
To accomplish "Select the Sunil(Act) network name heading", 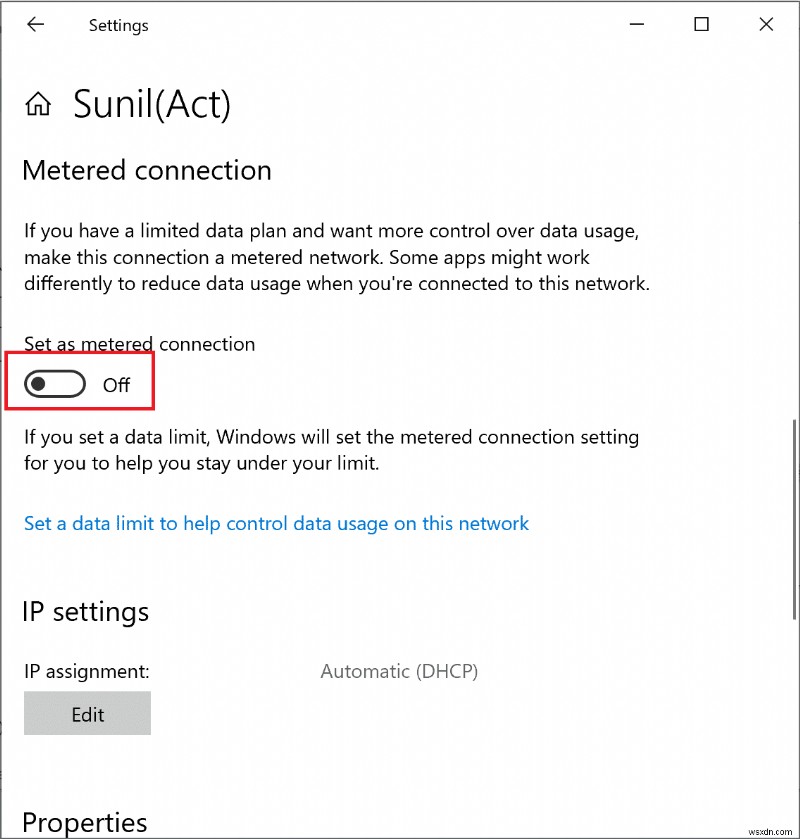I will tap(151, 104).
